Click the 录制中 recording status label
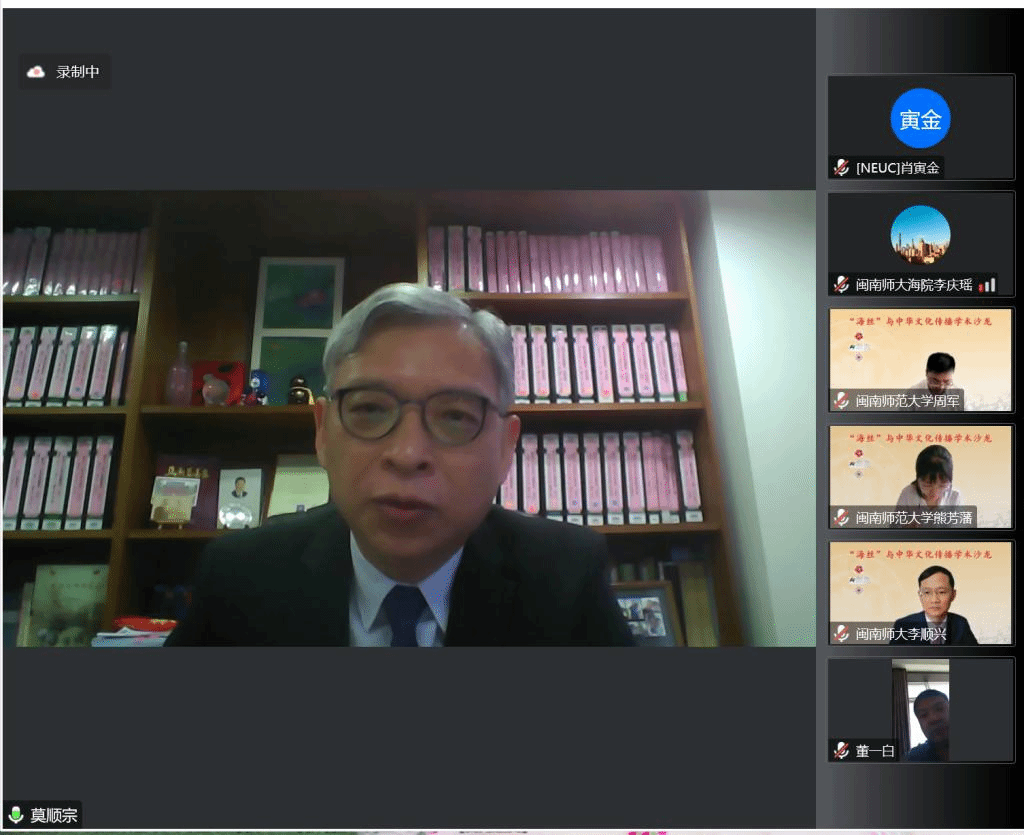Screen dimensions: 1024x835 pyautogui.click(x=77, y=72)
